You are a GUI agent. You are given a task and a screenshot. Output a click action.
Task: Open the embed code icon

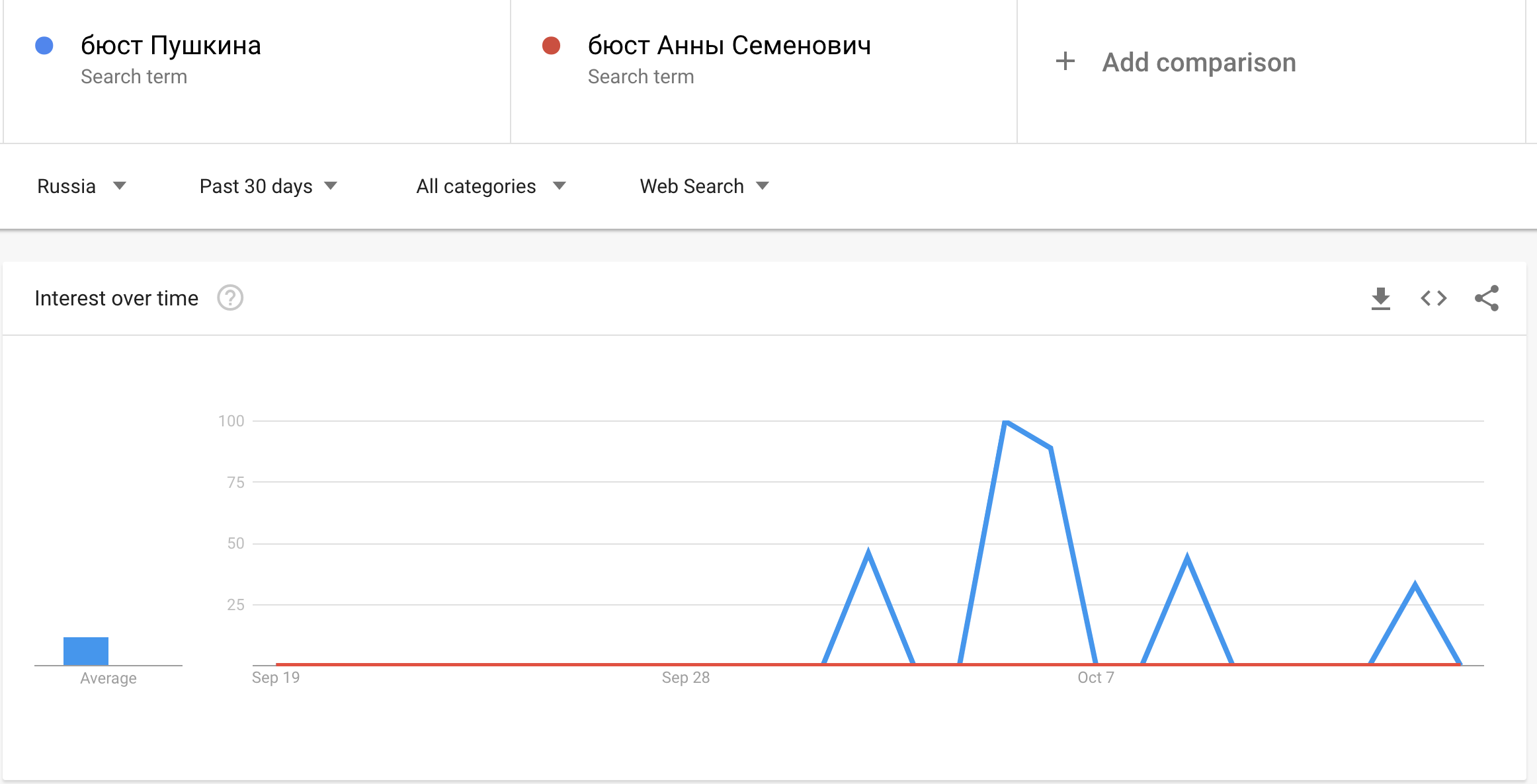pos(1433,299)
